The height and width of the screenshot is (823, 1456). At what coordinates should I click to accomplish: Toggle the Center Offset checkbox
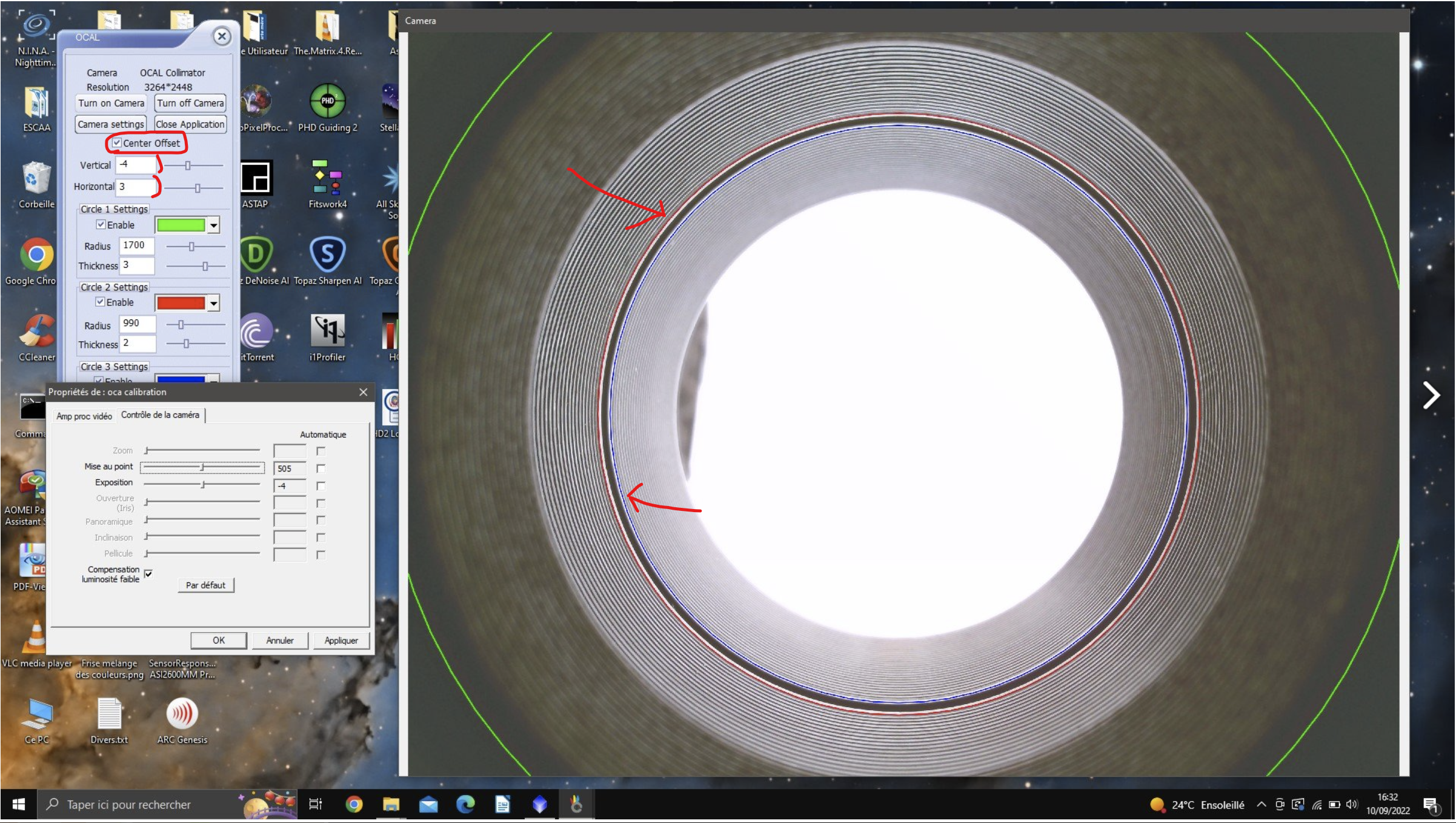click(x=117, y=143)
